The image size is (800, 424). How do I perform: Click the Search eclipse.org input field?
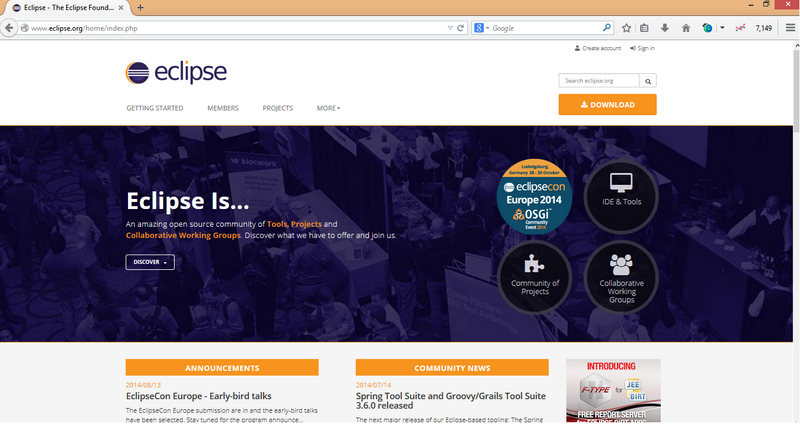[598, 80]
